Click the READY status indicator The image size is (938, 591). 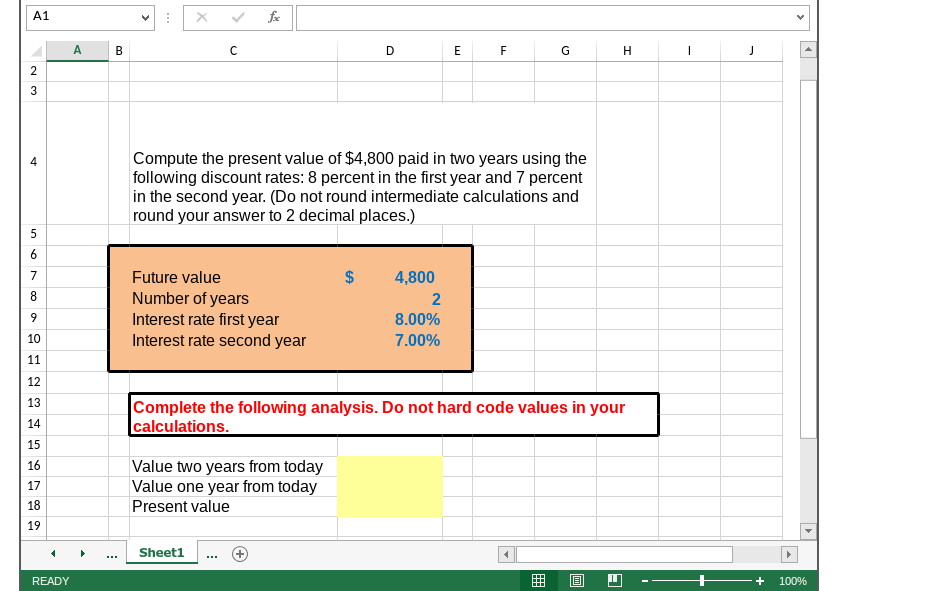coord(50,580)
